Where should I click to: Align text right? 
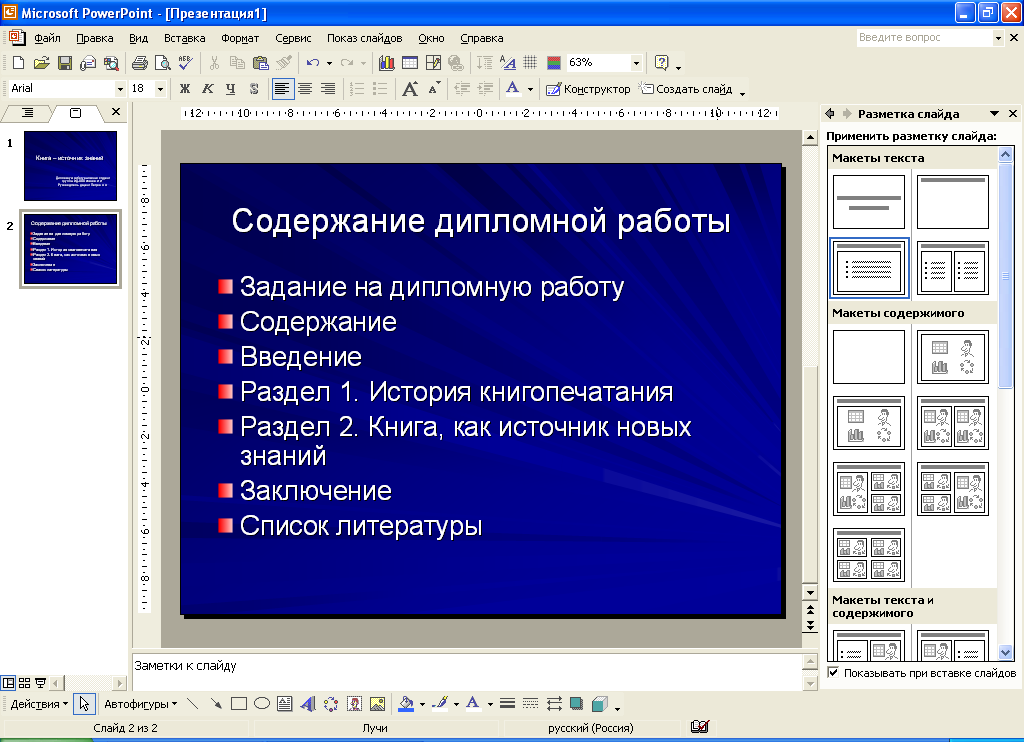328,89
